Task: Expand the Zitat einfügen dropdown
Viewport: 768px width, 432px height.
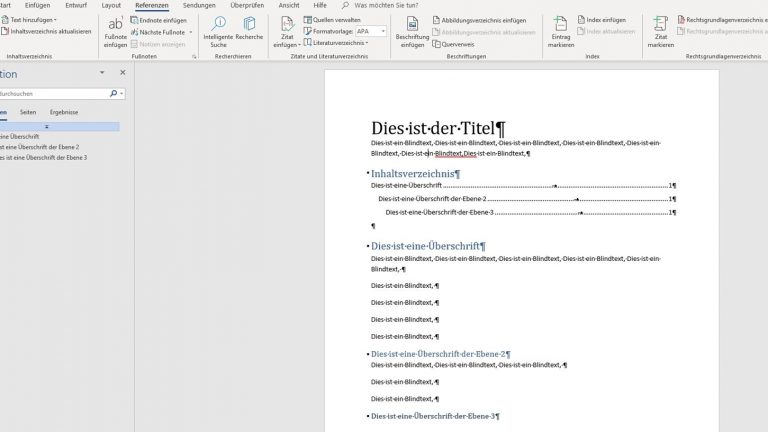Action: click(286, 44)
